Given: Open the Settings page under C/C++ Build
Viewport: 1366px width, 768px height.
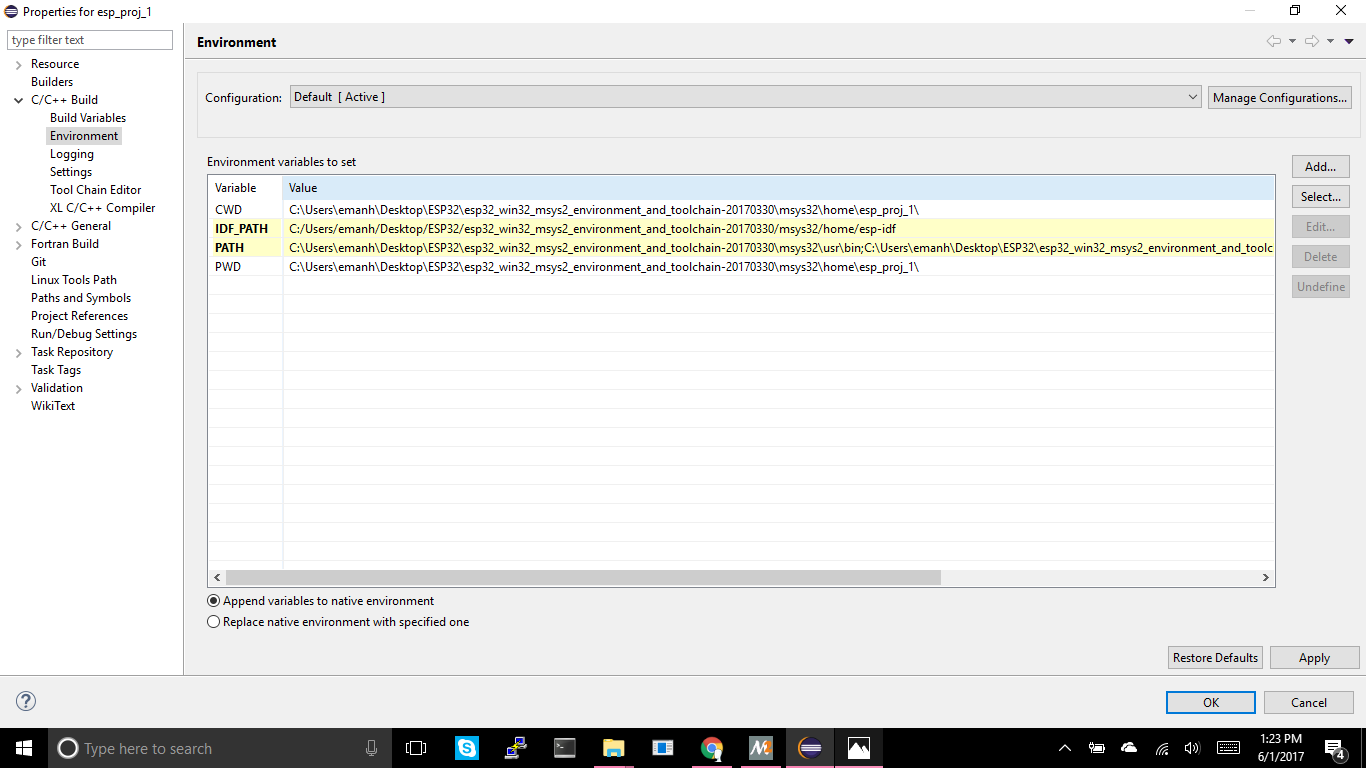Looking at the screenshot, I should tap(71, 172).
